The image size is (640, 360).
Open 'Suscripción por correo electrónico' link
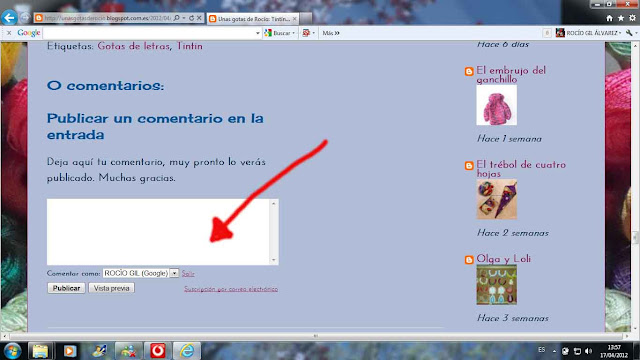231,289
